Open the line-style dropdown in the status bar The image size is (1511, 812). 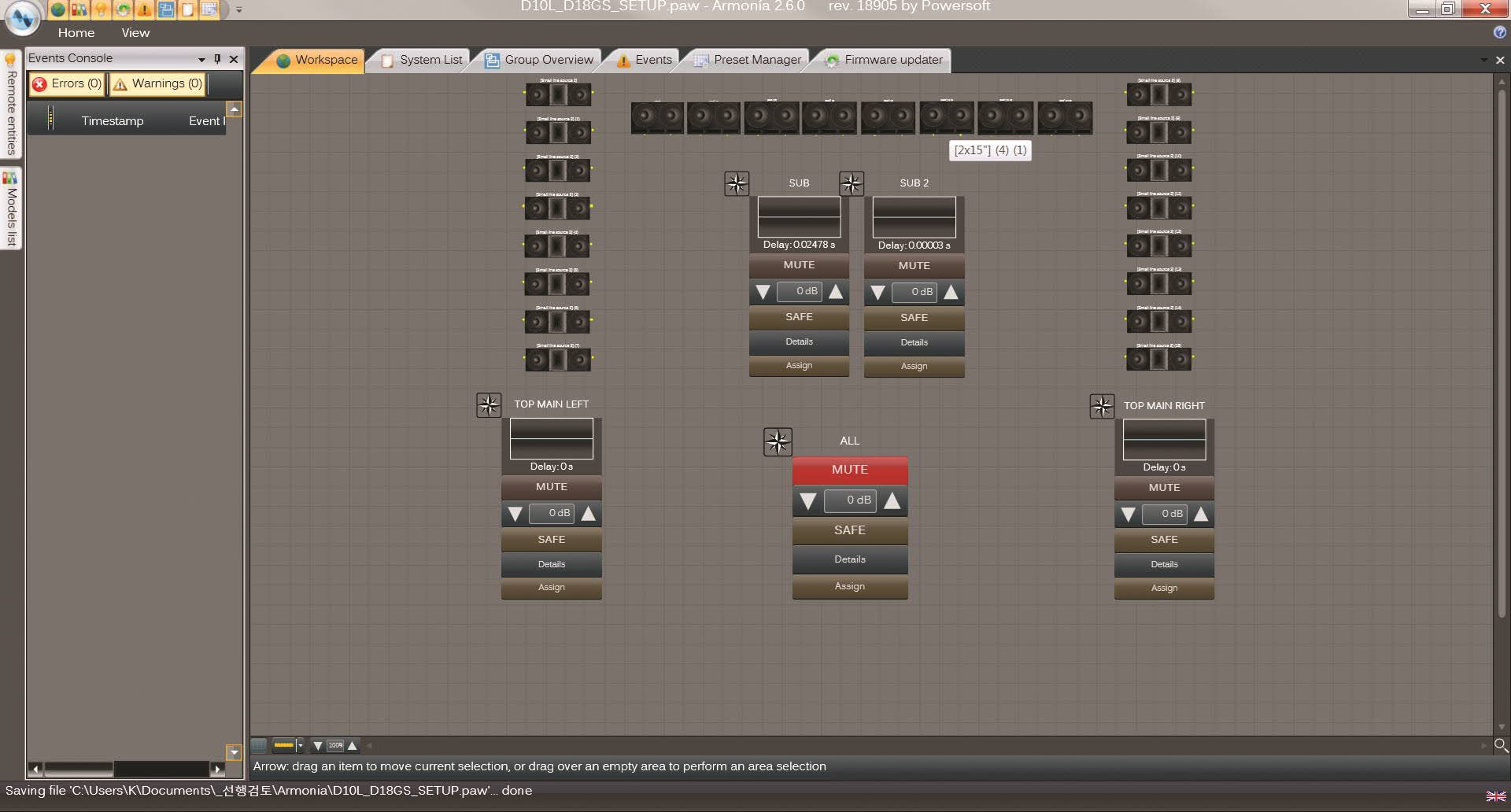coord(298,745)
